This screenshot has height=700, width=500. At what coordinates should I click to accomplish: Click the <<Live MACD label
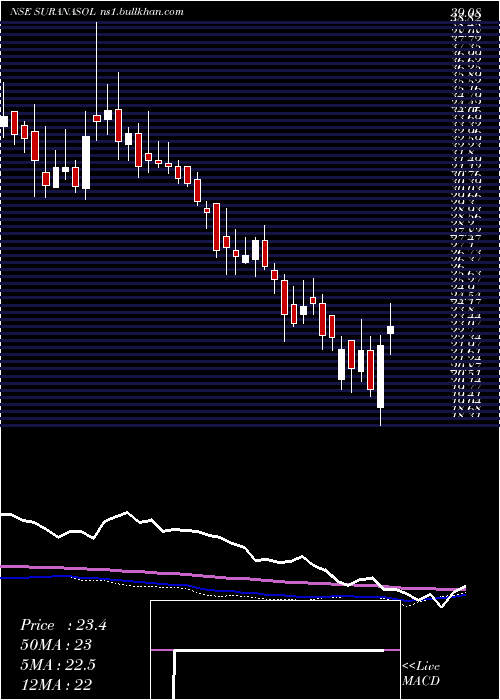[x=421, y=674]
